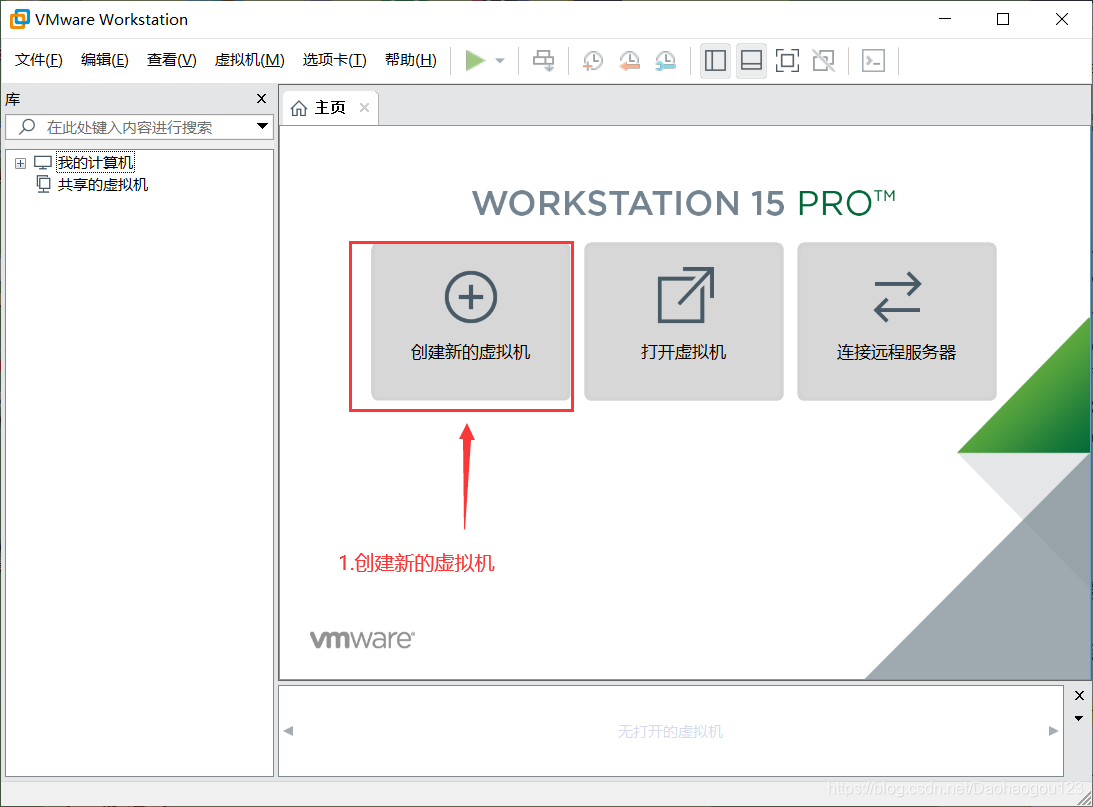This screenshot has width=1093, height=807.
Task: Click 打开虚拟机 button
Action: pos(684,321)
